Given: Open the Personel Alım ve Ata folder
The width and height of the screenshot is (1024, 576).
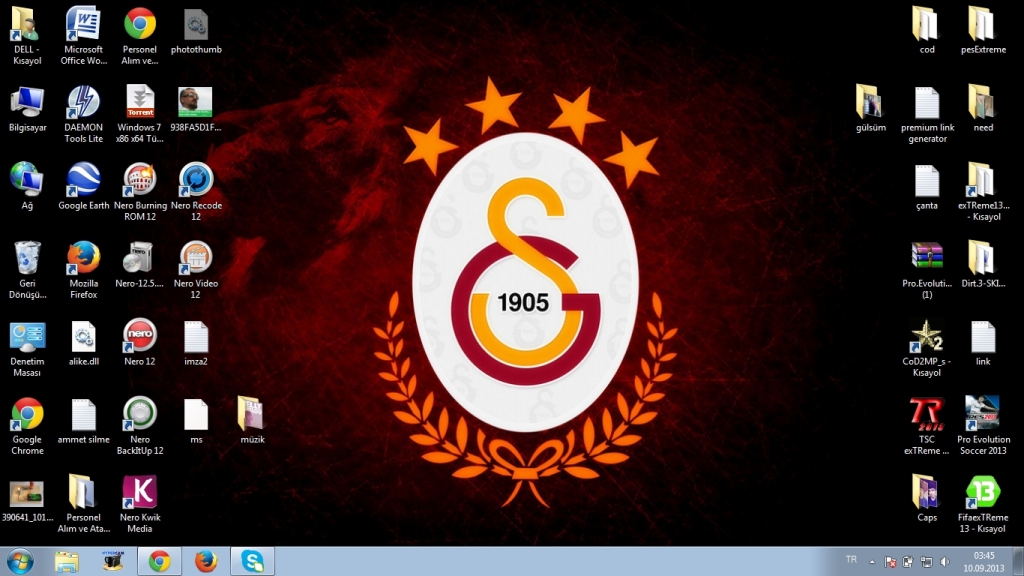Looking at the screenshot, I should tap(84, 504).
